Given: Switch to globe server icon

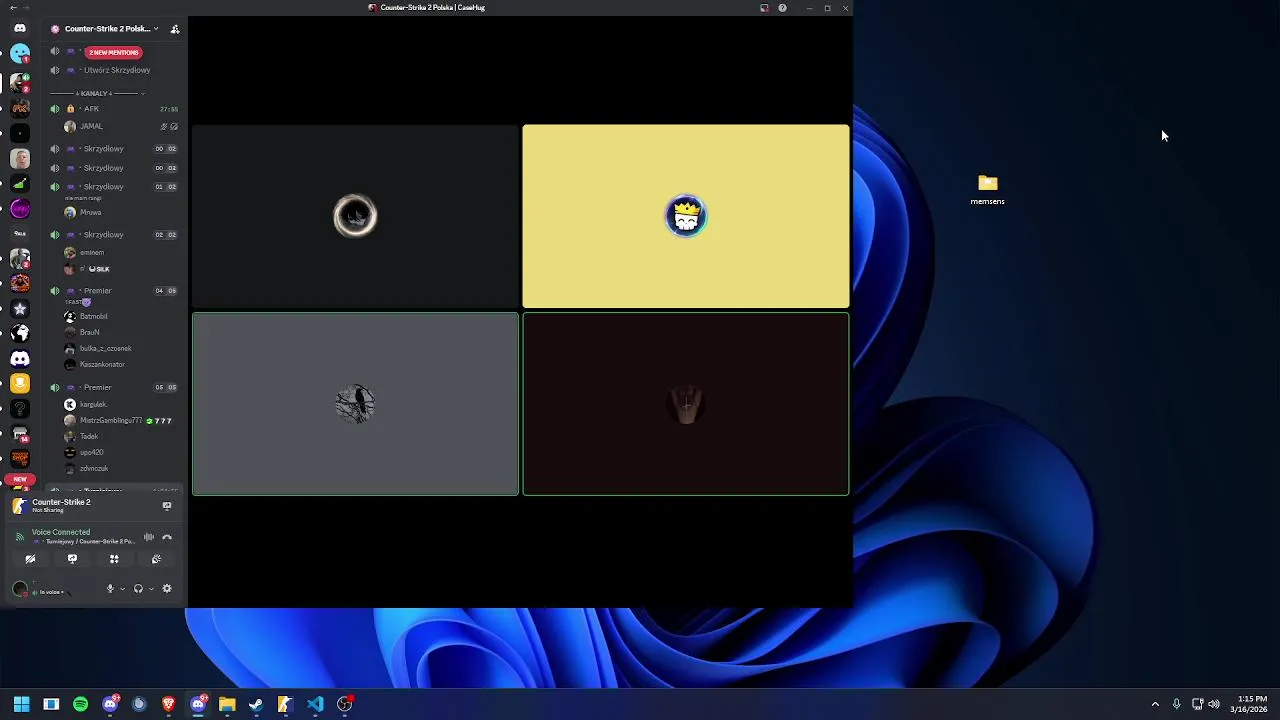Looking at the screenshot, I should point(19,333).
